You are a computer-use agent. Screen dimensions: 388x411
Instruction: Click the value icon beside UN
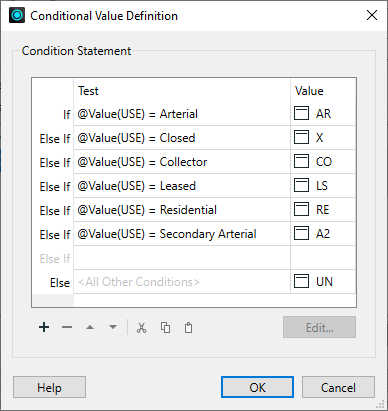(x=301, y=281)
